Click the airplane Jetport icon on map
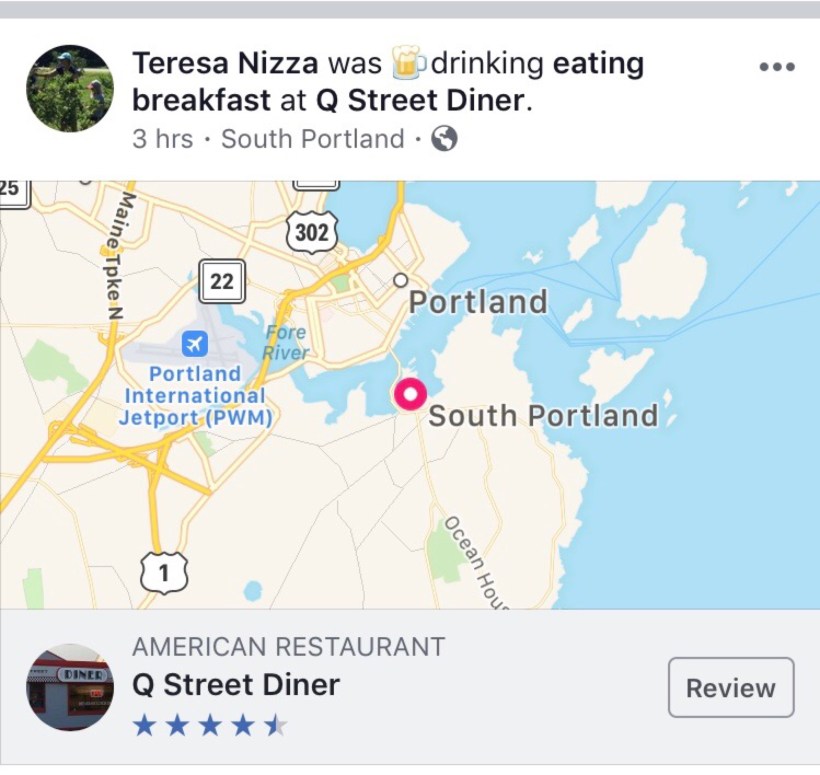Viewport: 820px width, 775px height. click(195, 344)
